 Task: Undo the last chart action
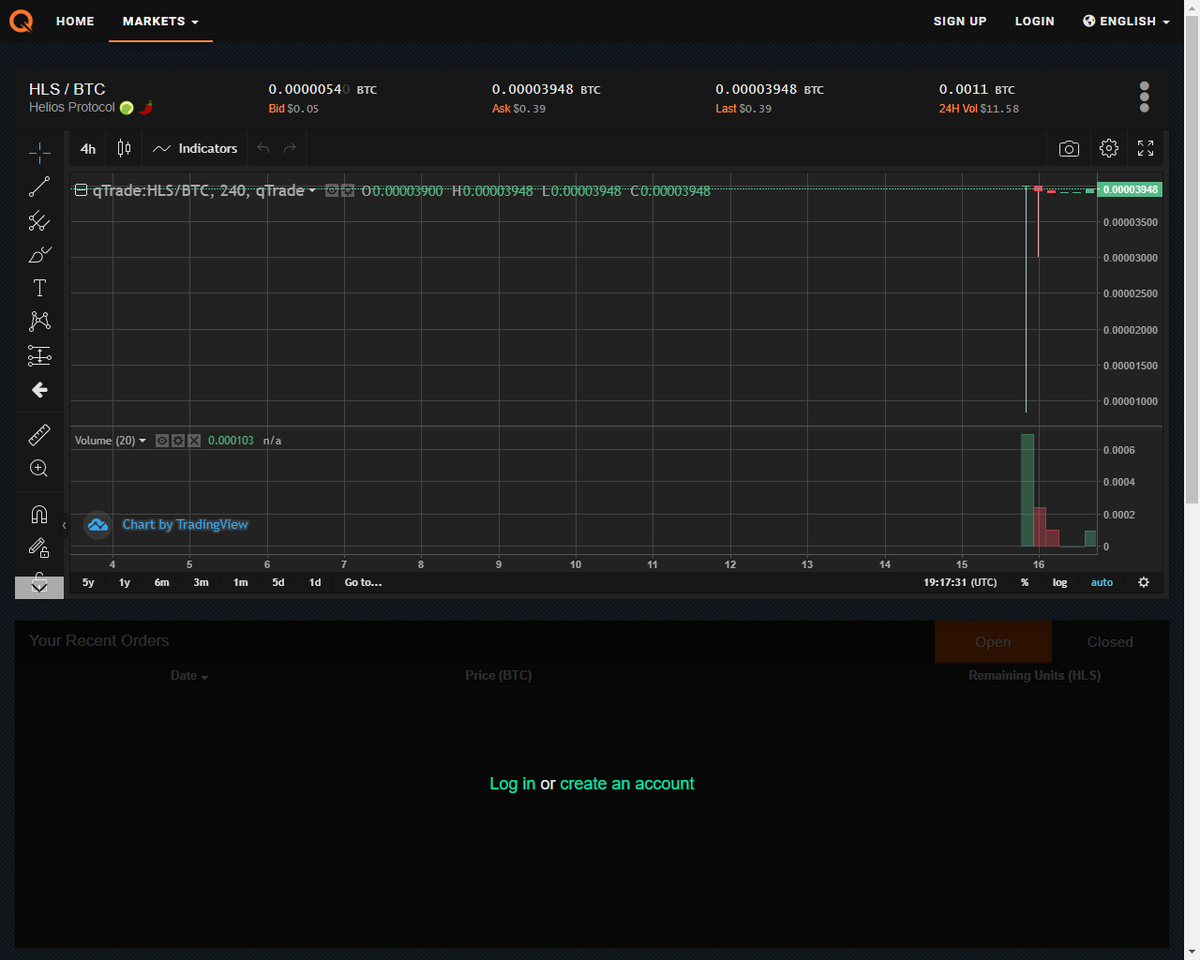click(263, 148)
